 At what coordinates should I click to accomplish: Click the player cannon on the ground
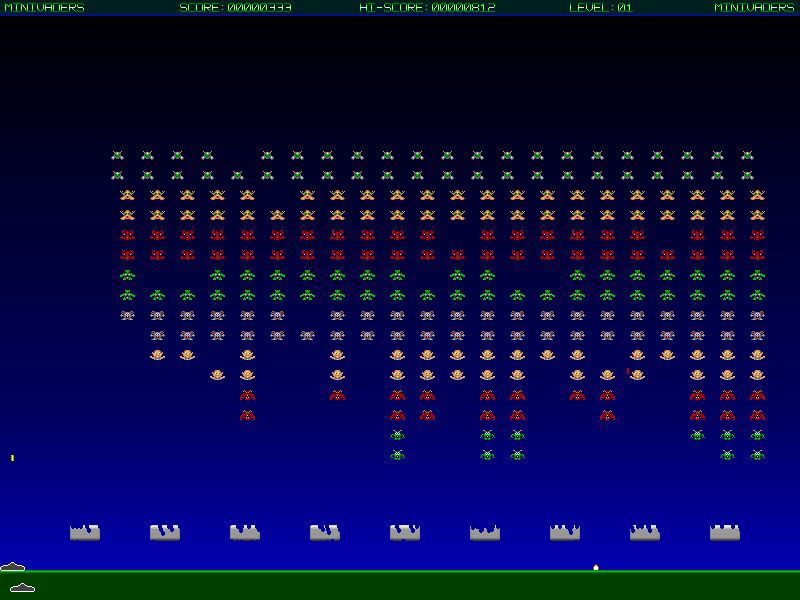13,566
